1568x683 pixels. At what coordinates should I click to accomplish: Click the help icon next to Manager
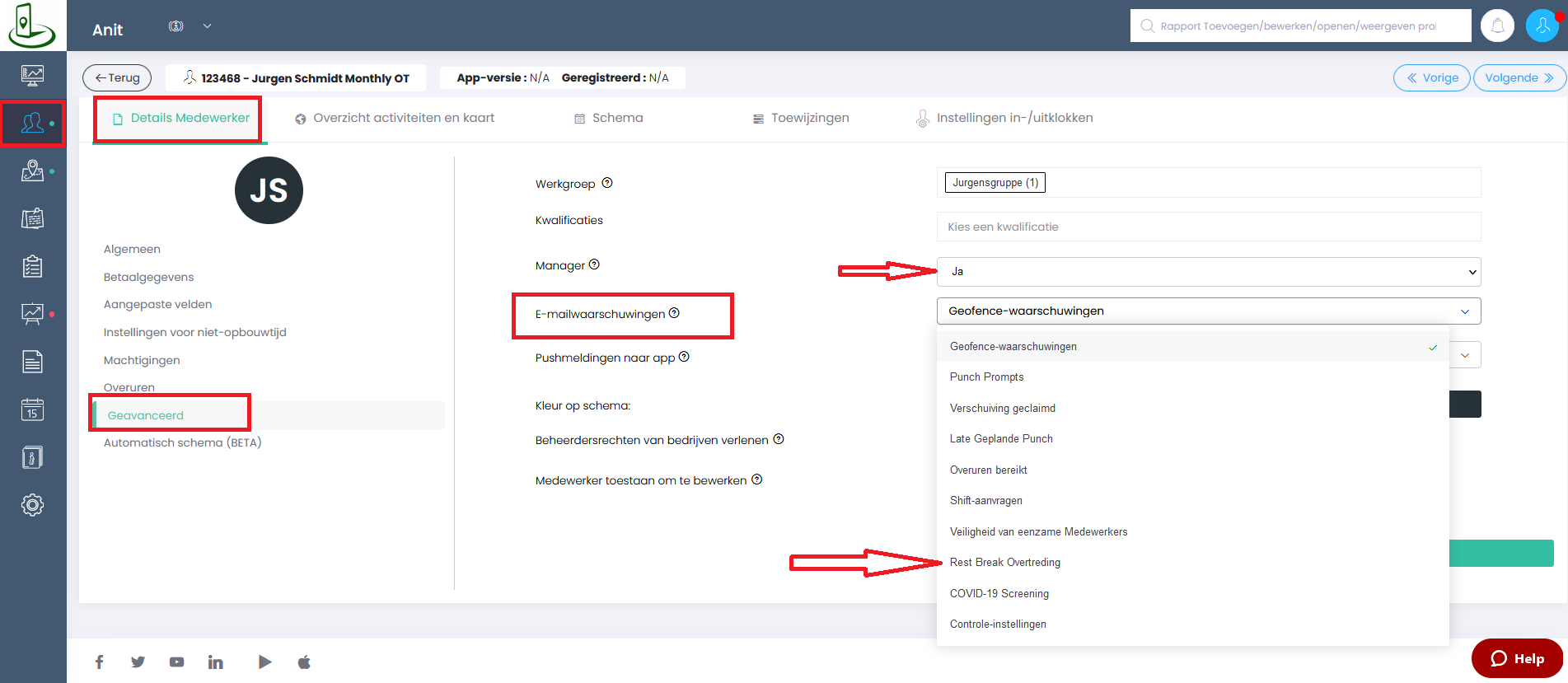[594, 264]
